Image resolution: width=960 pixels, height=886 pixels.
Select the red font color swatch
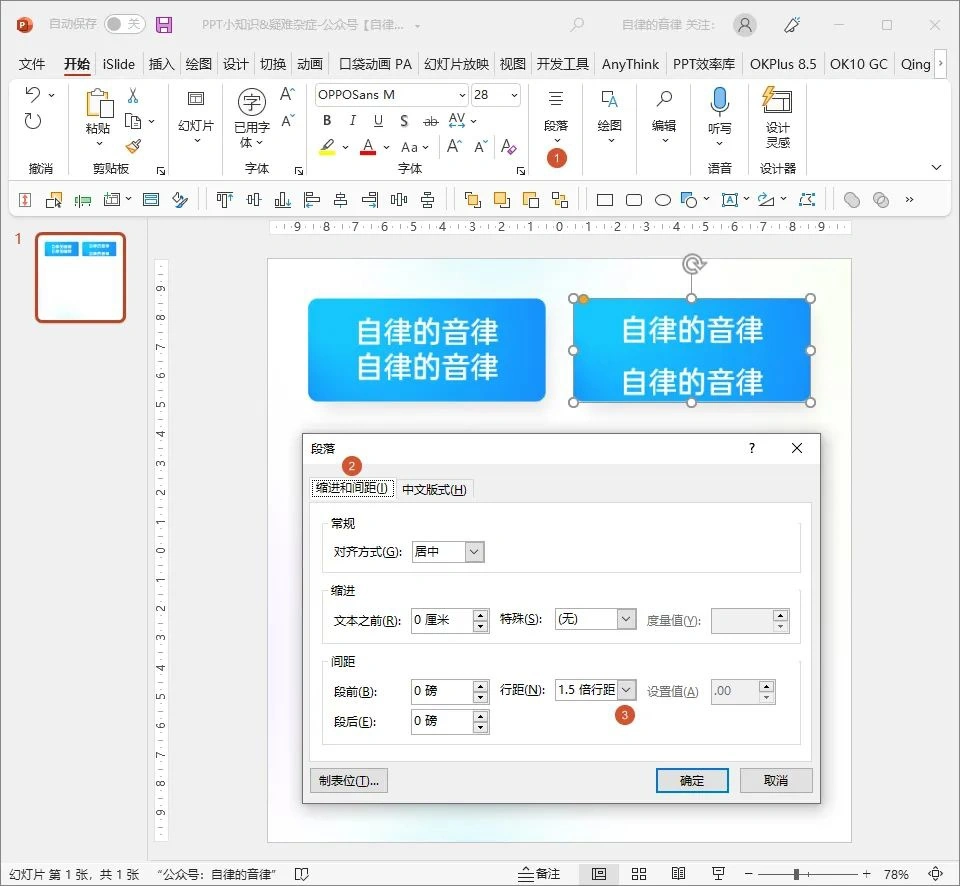pyautogui.click(x=370, y=147)
